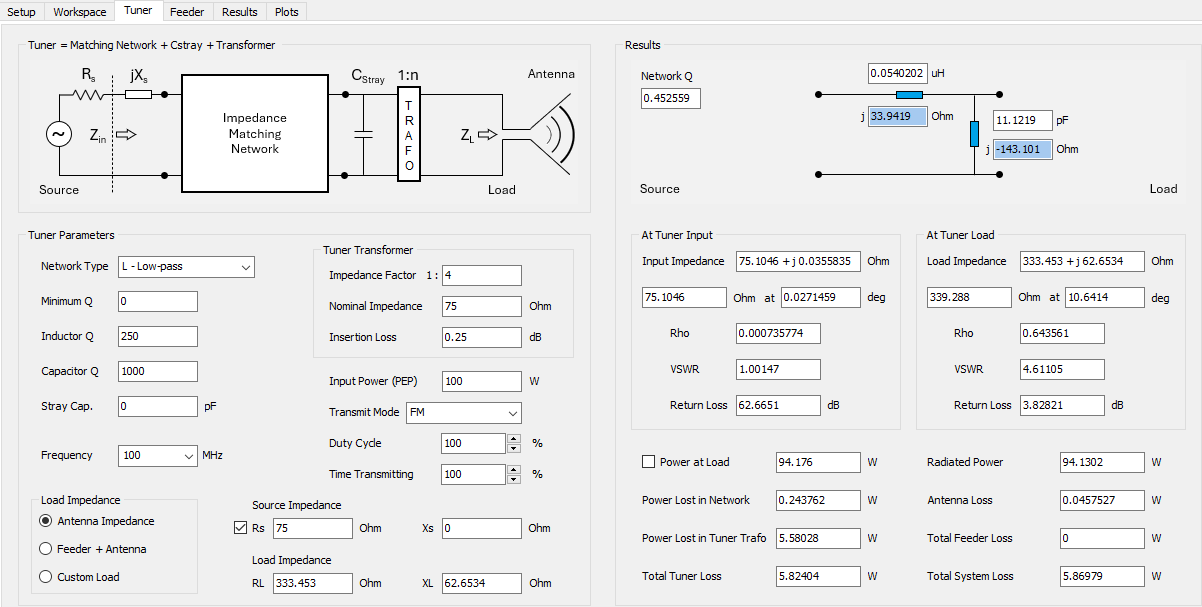Click the Frequency value showing 100 MHz
Viewport: 1202px width, 607px height.
click(148, 456)
